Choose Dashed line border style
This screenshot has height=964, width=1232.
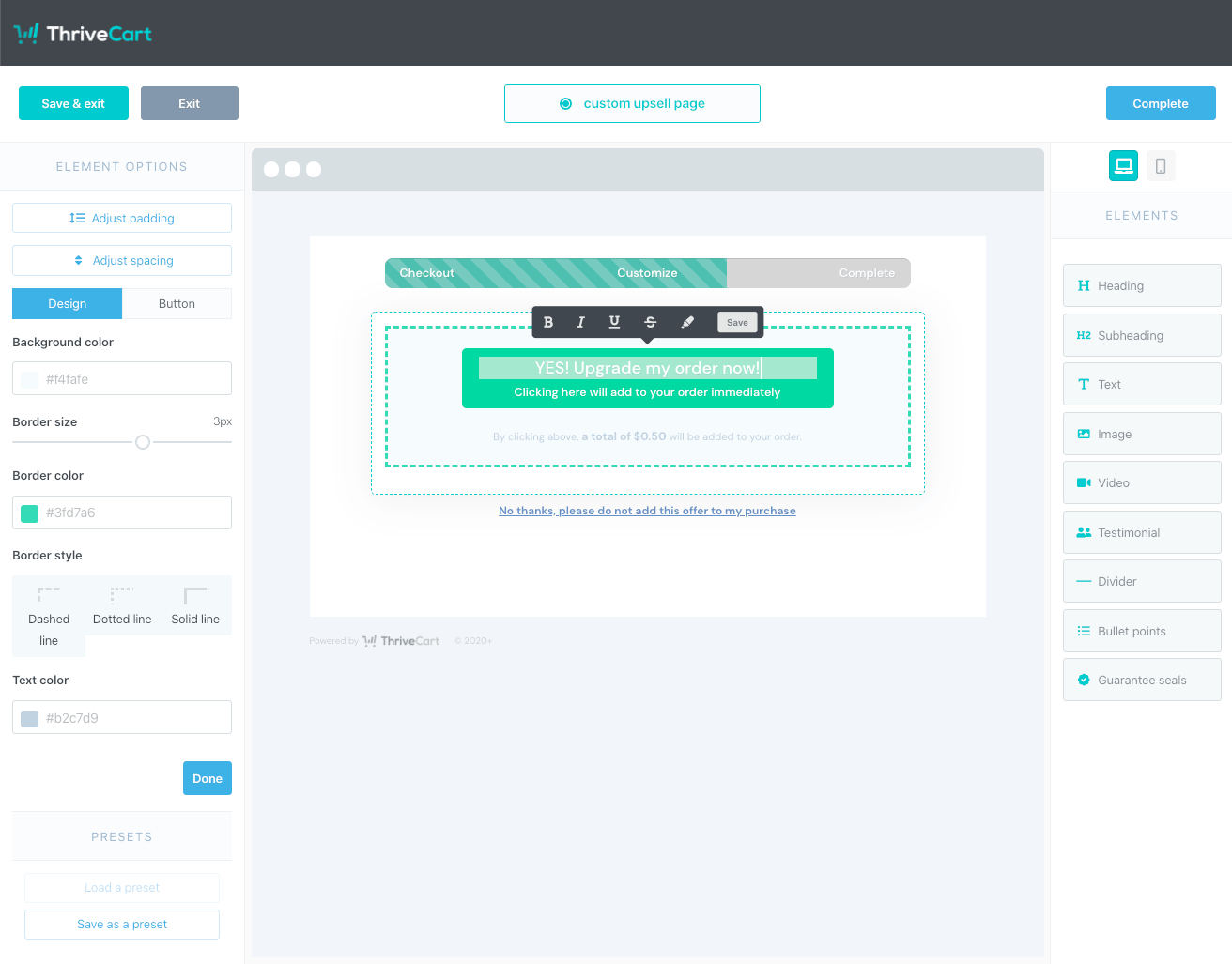click(49, 616)
